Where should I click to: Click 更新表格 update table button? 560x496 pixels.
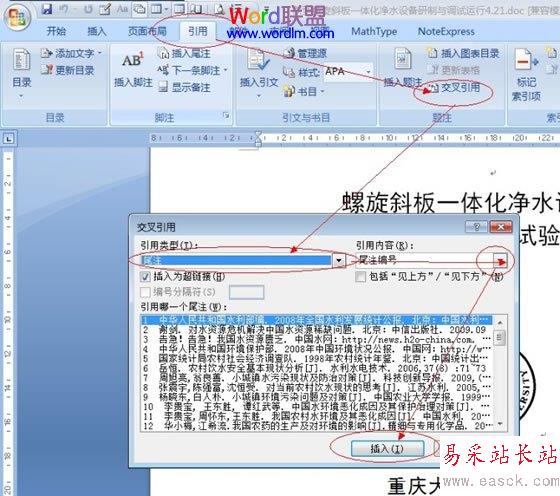pos(454,70)
